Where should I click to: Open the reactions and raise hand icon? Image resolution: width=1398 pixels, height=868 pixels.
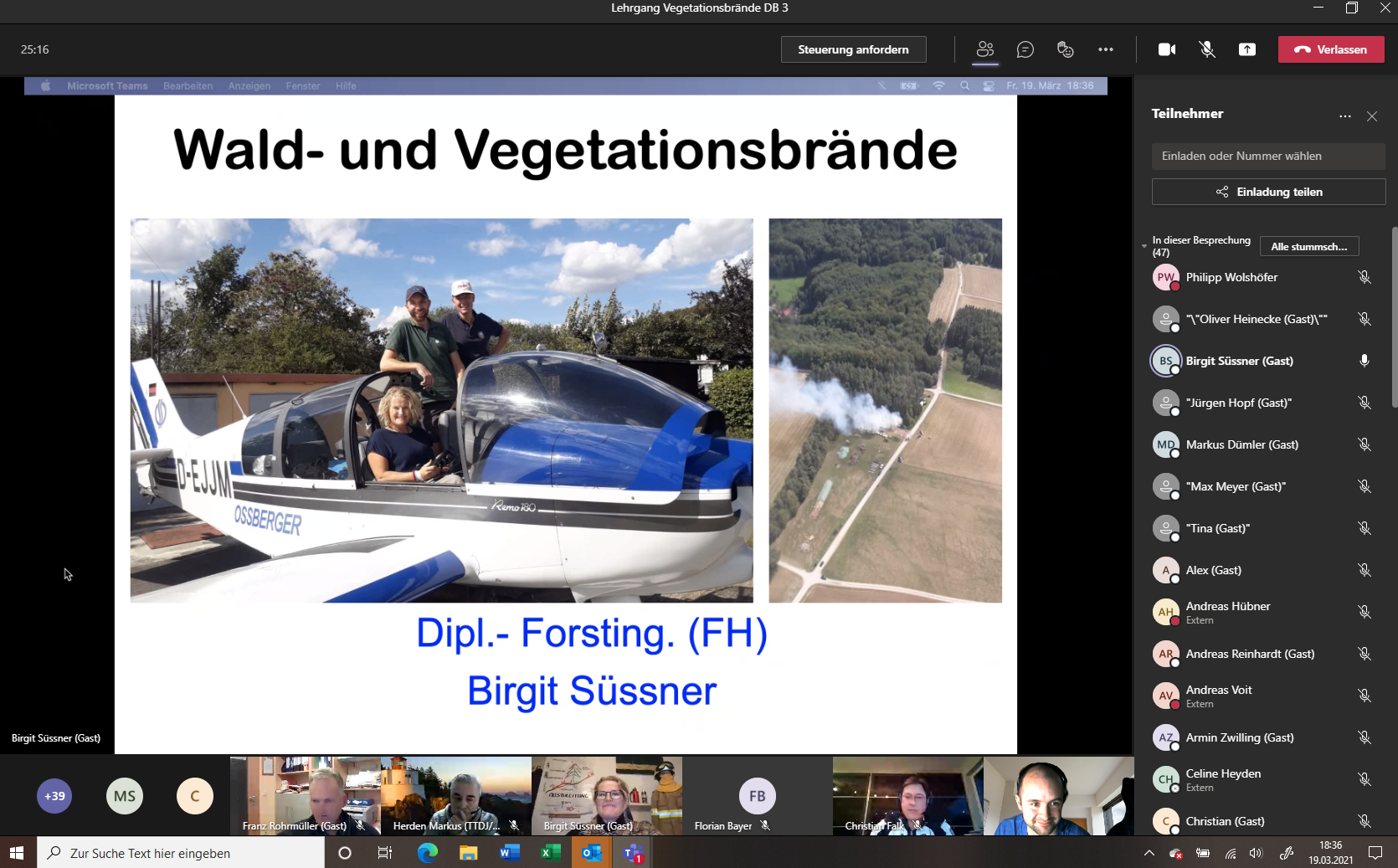pos(1066,49)
